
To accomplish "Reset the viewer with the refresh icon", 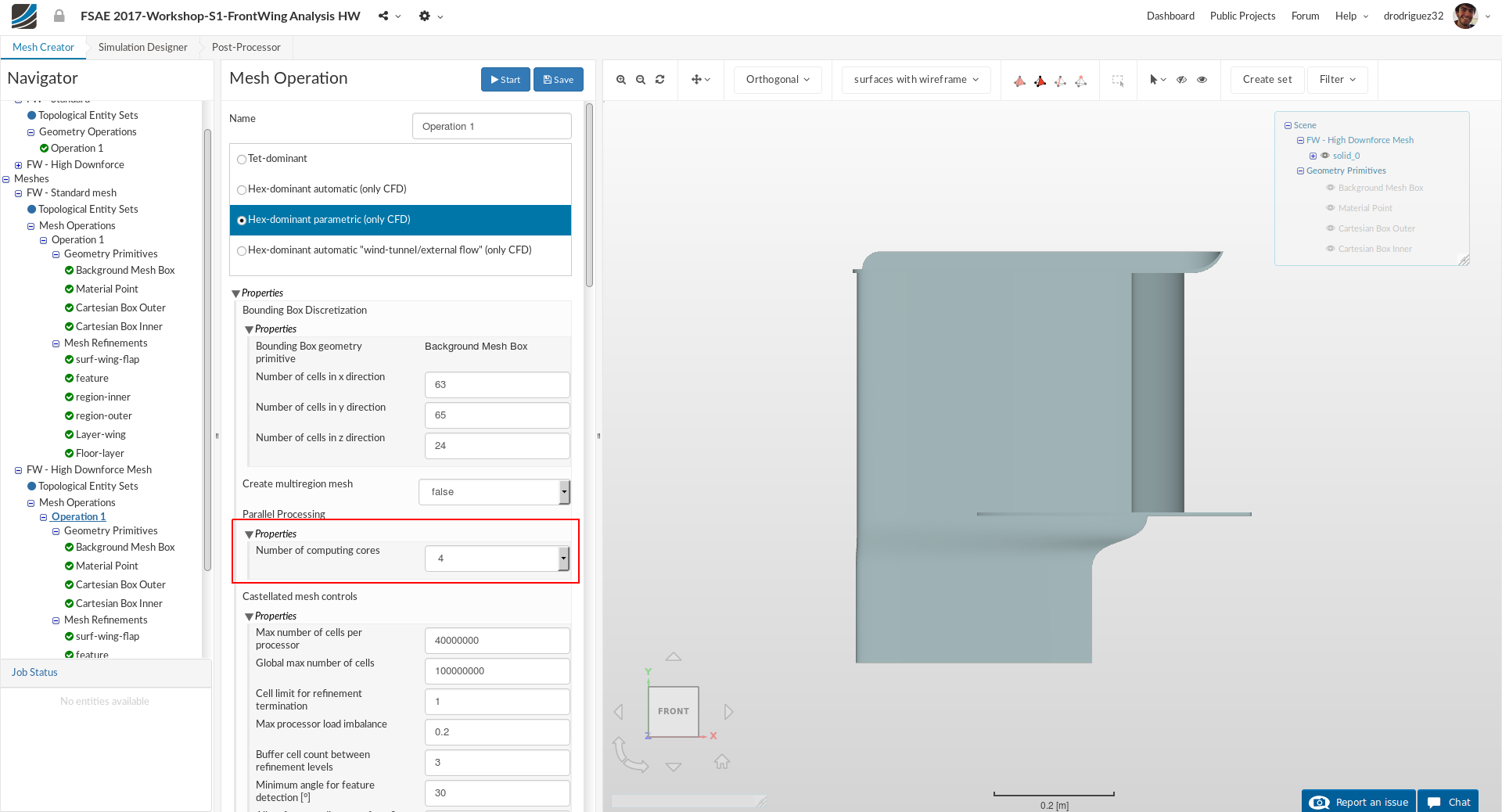I will click(x=660, y=80).
